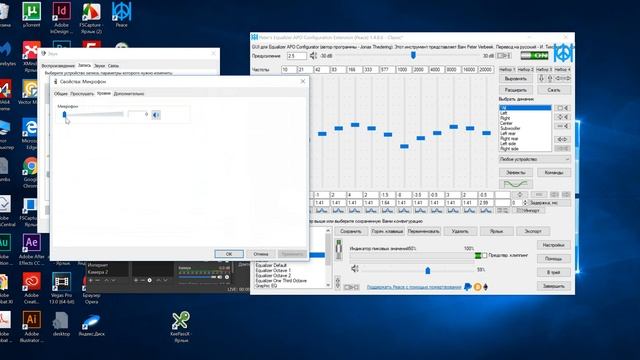Switch to the Прослушать tab

tap(82, 94)
